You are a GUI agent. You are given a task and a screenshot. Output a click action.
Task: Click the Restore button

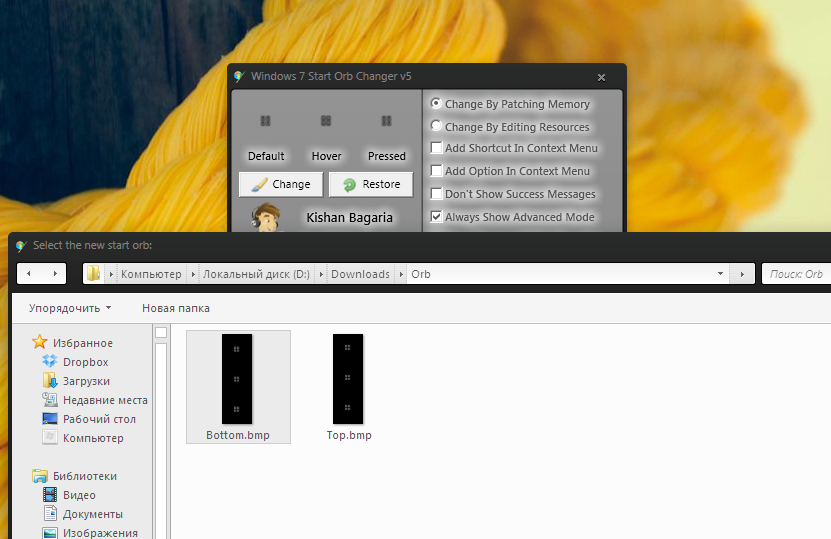tap(371, 184)
